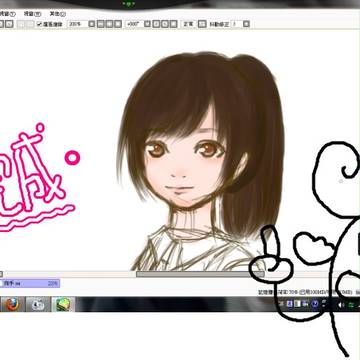The width and height of the screenshot is (360, 360).
Task: Rotate the canvas view clockwise
Action: point(165,24)
